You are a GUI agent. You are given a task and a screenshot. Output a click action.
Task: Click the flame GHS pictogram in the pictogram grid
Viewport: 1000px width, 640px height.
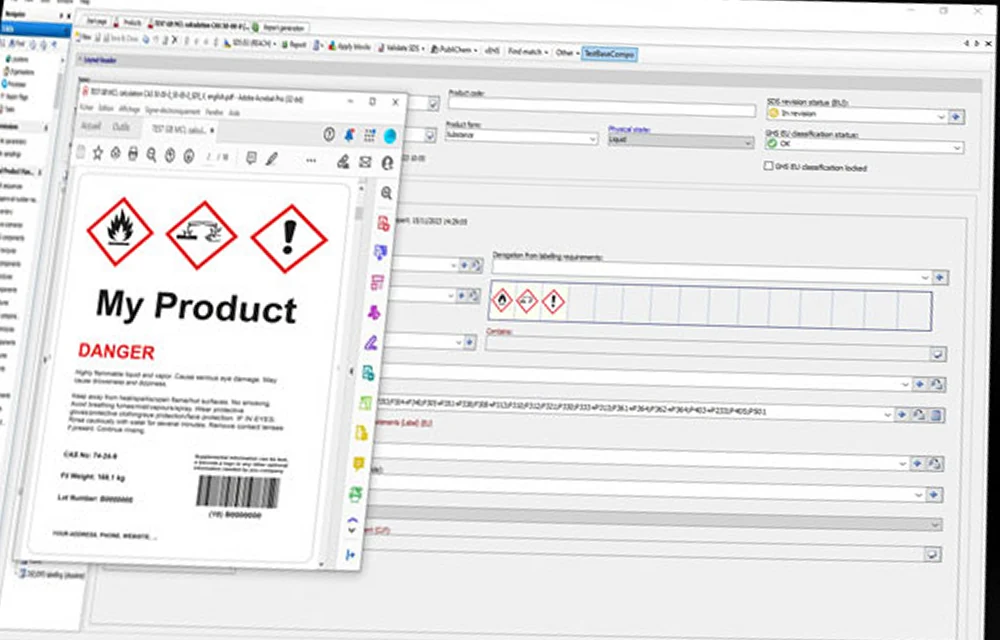pyautogui.click(x=502, y=300)
